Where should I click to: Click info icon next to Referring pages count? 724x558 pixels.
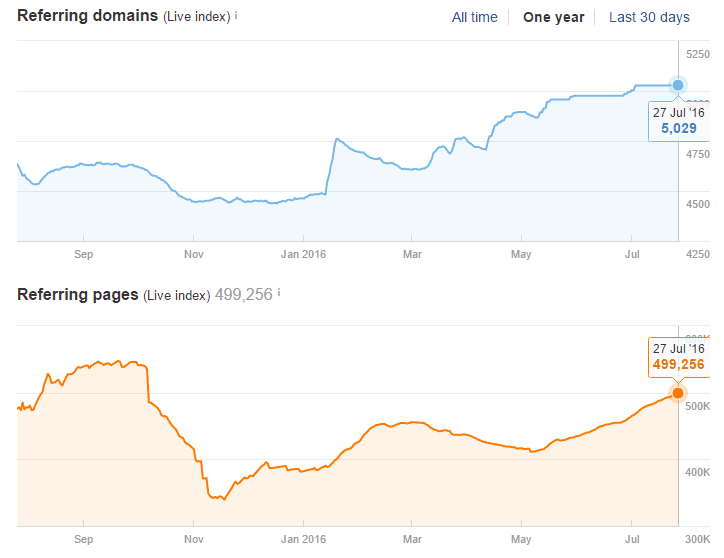(279, 294)
